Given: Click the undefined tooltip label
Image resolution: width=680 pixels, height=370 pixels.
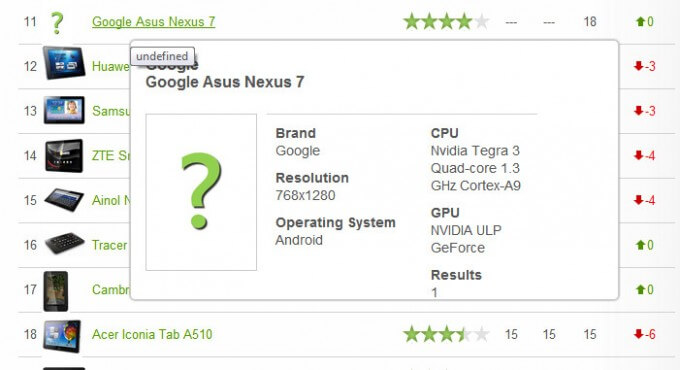Looking at the screenshot, I should (162, 56).
